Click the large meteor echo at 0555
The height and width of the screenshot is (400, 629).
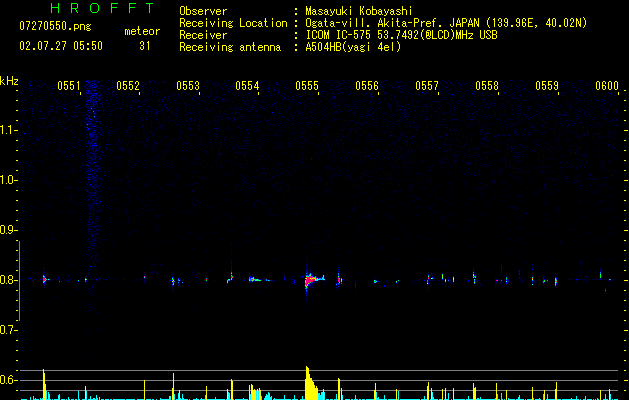tap(312, 279)
